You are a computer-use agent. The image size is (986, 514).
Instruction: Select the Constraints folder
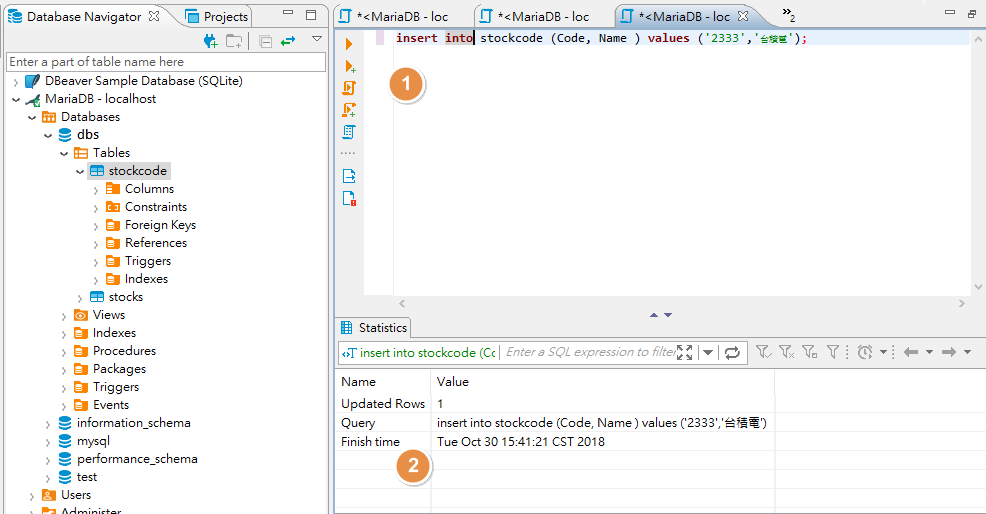147,207
